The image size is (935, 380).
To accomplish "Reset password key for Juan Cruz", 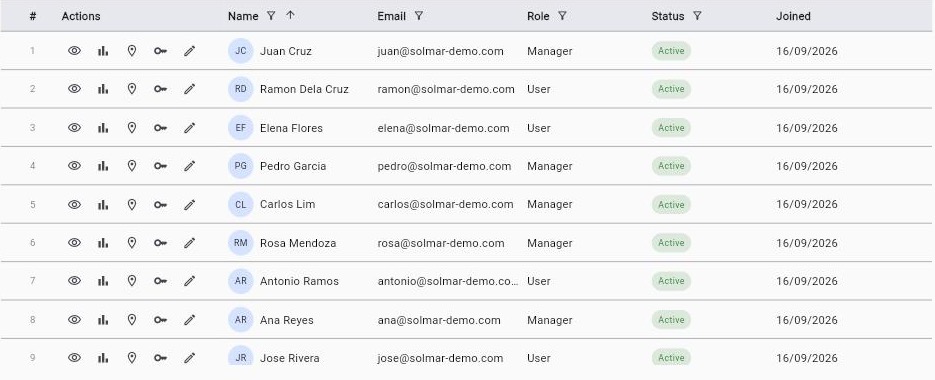I will click(x=160, y=51).
